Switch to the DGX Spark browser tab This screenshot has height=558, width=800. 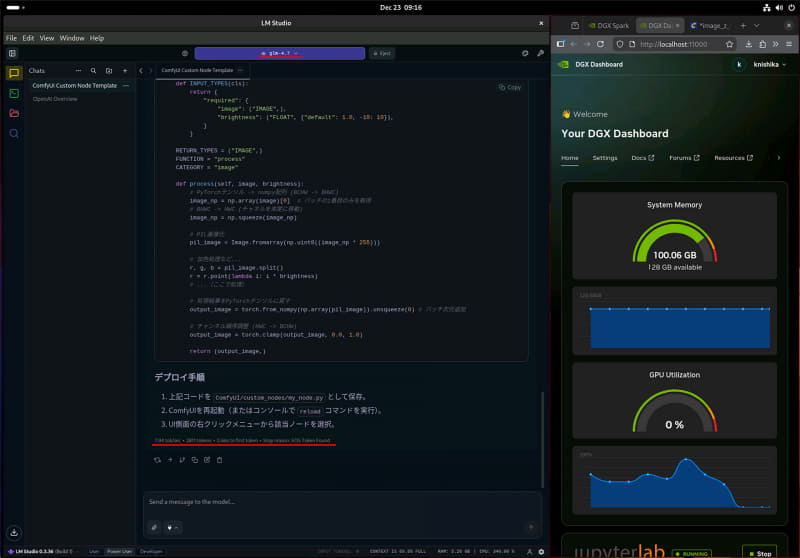click(609, 26)
